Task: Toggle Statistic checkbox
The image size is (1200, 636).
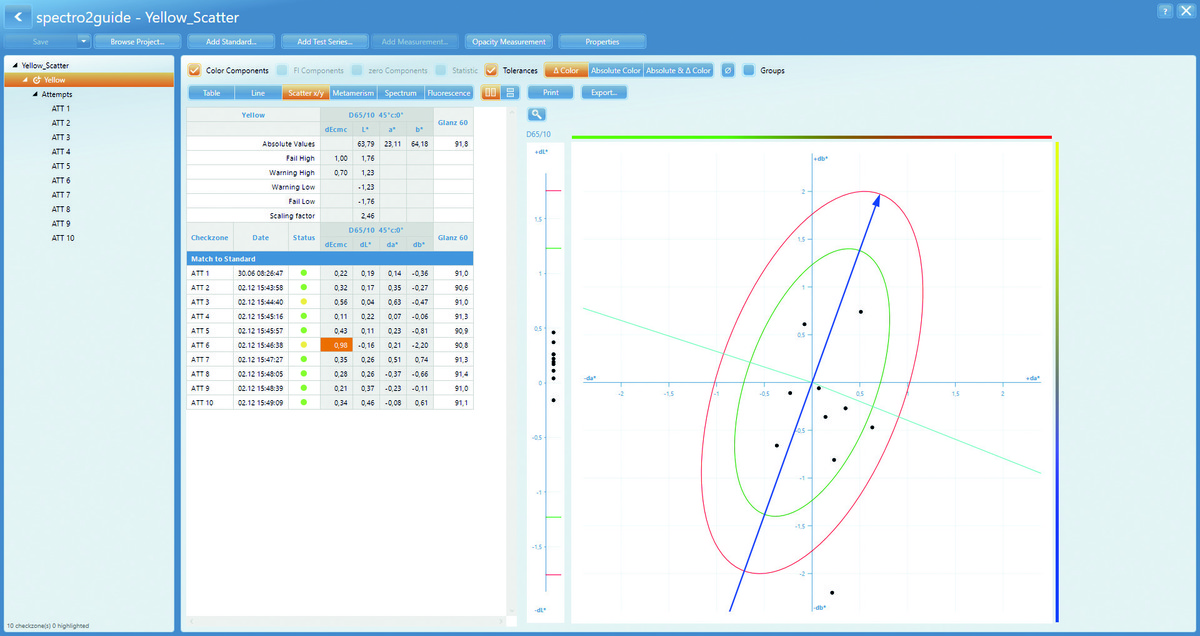Action: pos(441,71)
